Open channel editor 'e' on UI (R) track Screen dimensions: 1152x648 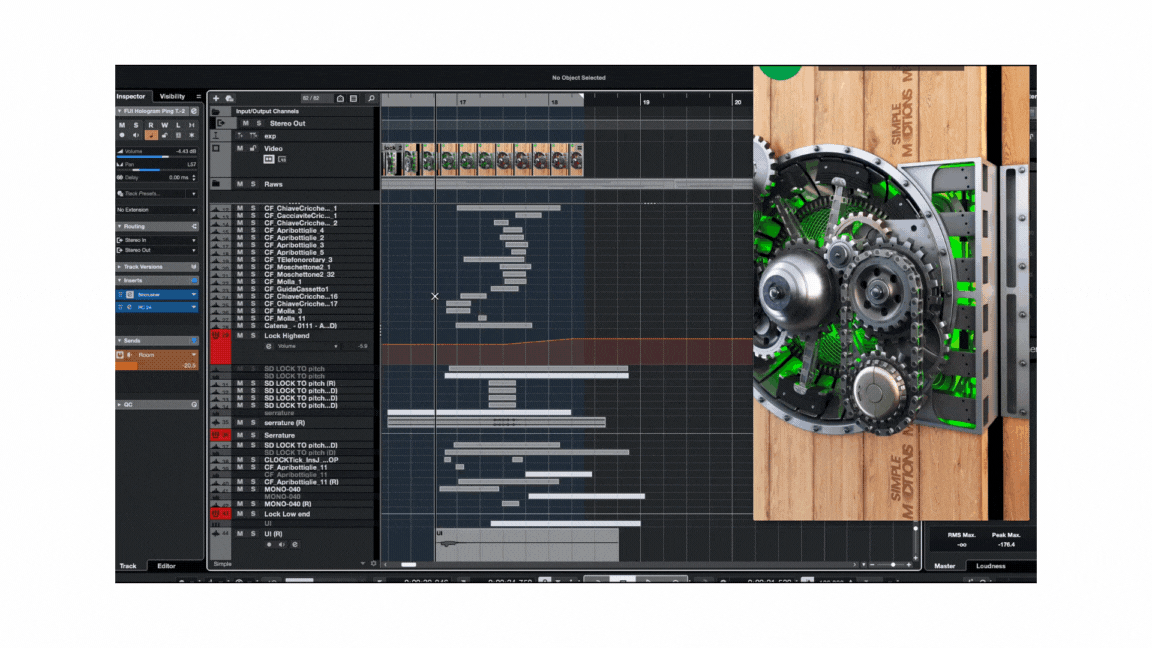(x=295, y=545)
